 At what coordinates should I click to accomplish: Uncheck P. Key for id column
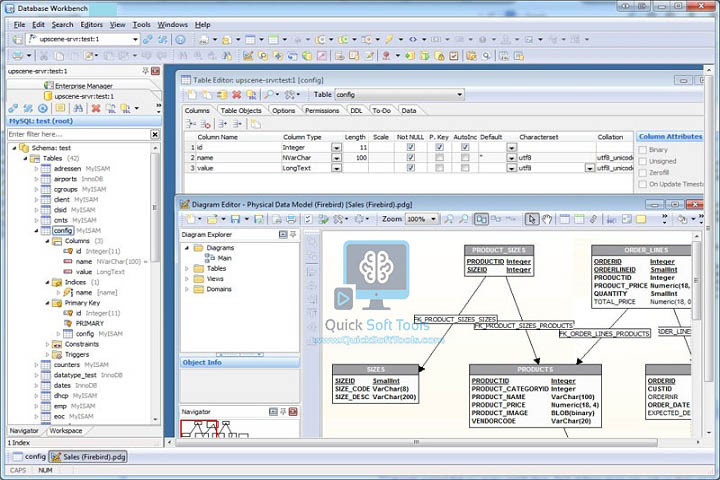[439, 147]
